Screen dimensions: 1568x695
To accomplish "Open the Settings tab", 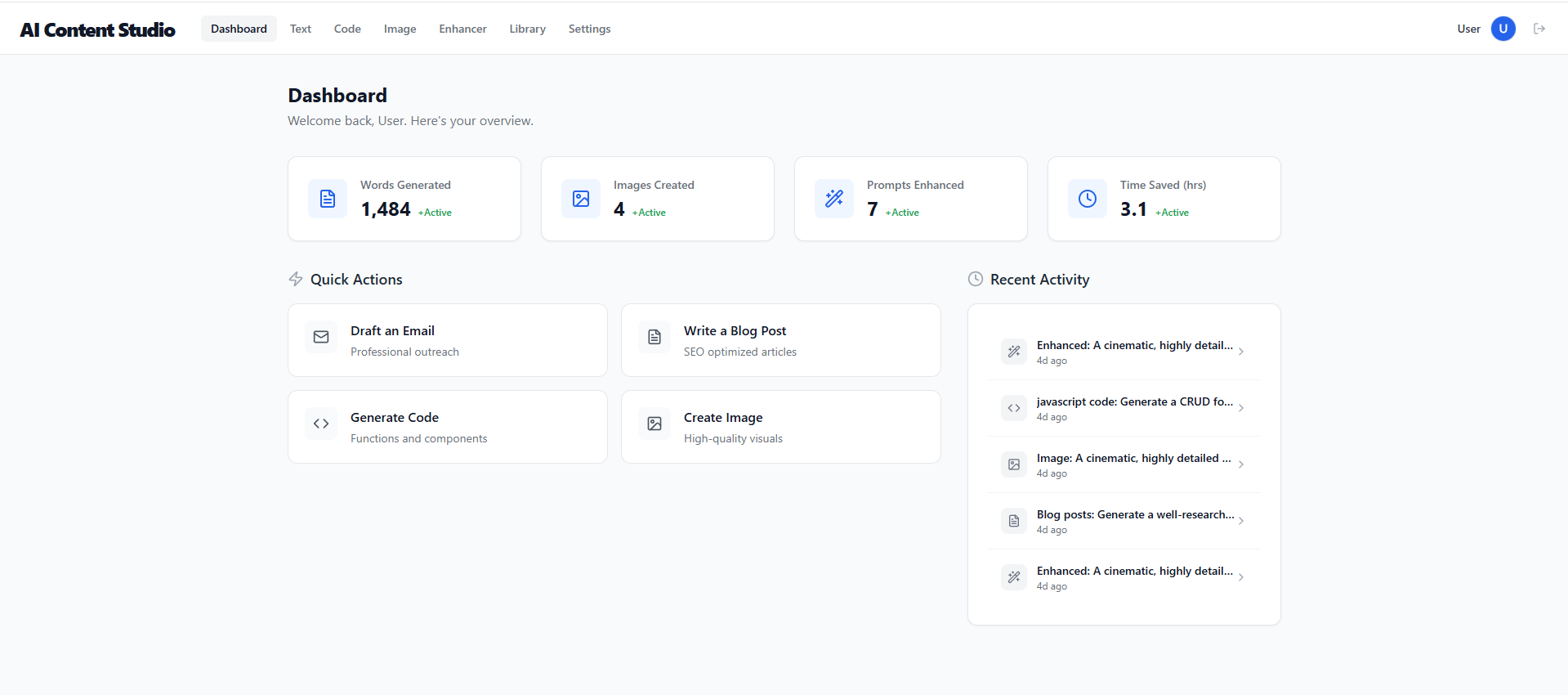I will tap(590, 29).
